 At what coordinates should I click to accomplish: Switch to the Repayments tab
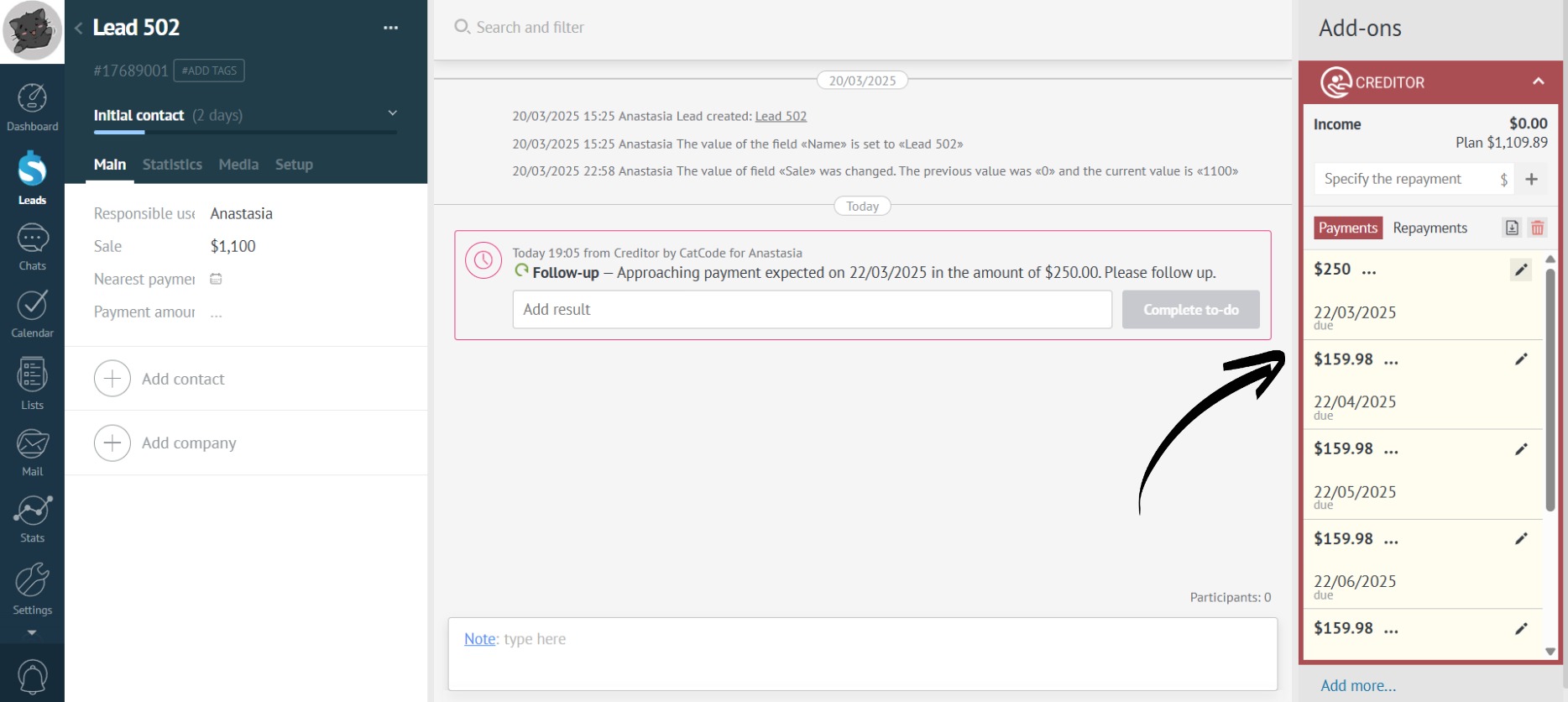click(1429, 228)
